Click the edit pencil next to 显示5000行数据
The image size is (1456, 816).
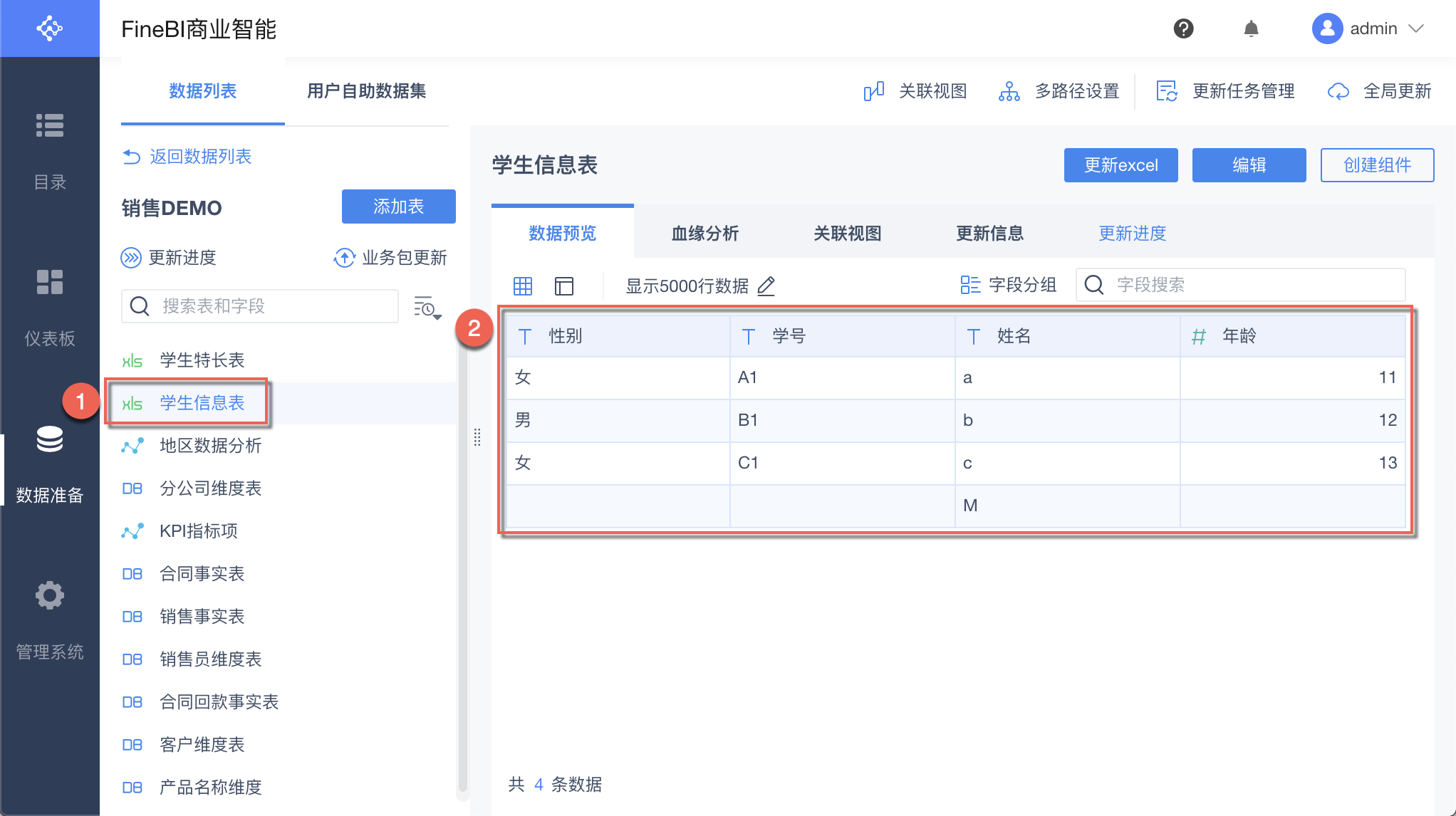click(x=766, y=286)
